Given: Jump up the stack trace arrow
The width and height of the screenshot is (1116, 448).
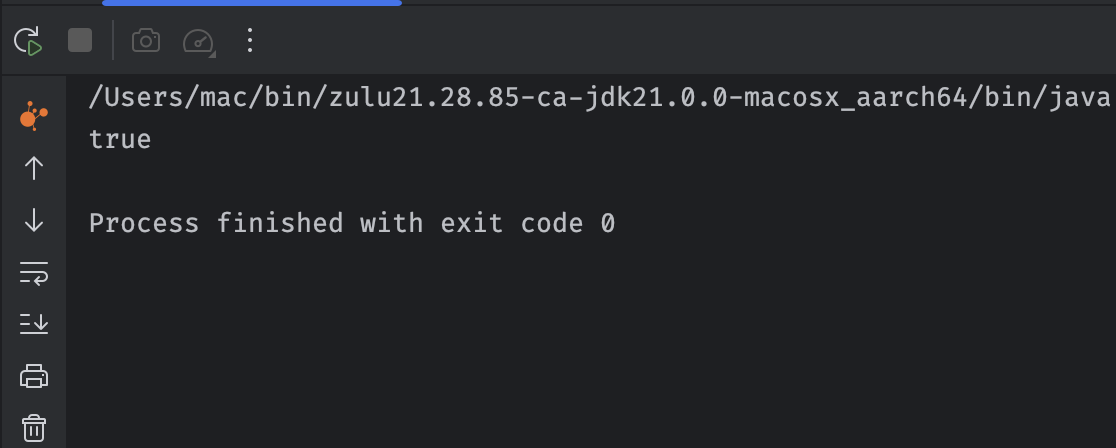Looking at the screenshot, I should (33, 169).
